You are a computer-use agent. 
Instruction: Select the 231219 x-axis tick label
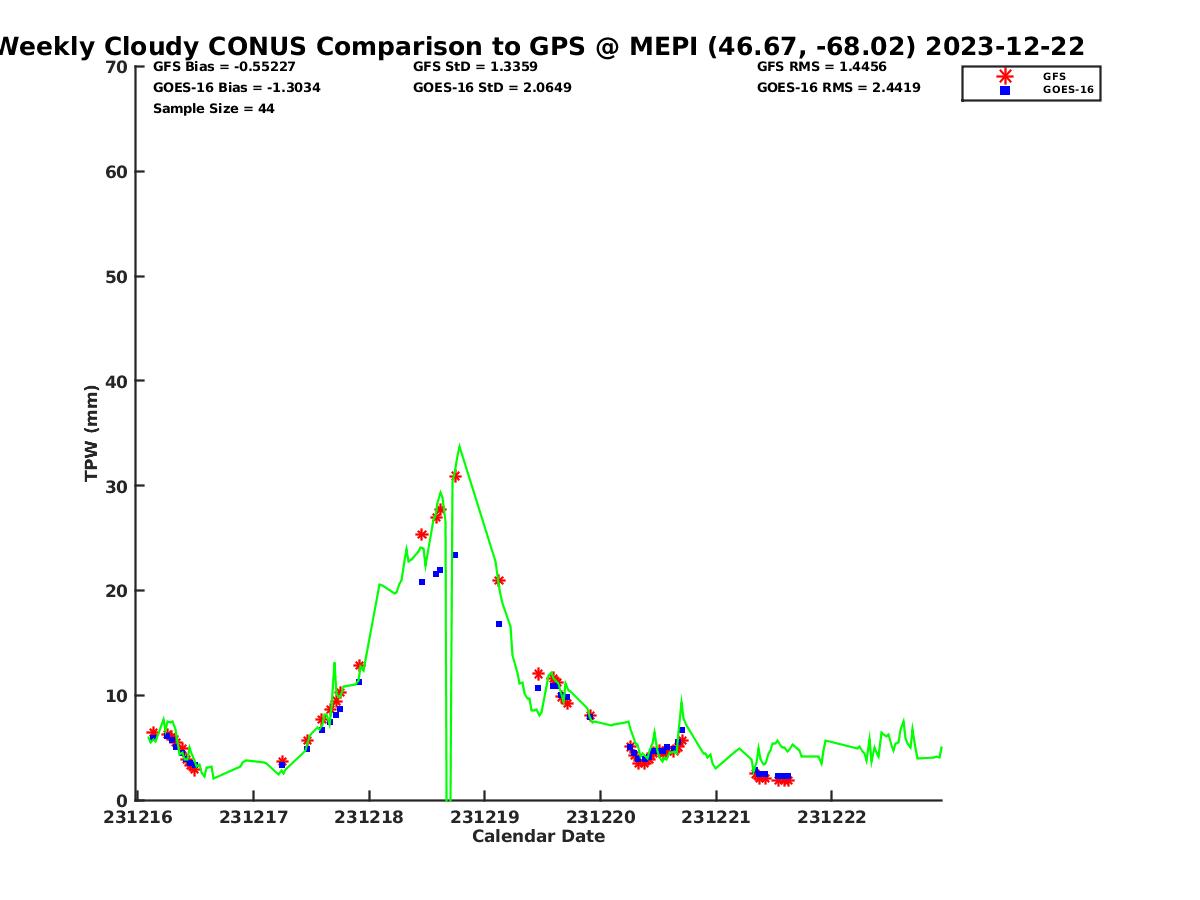[x=484, y=817]
